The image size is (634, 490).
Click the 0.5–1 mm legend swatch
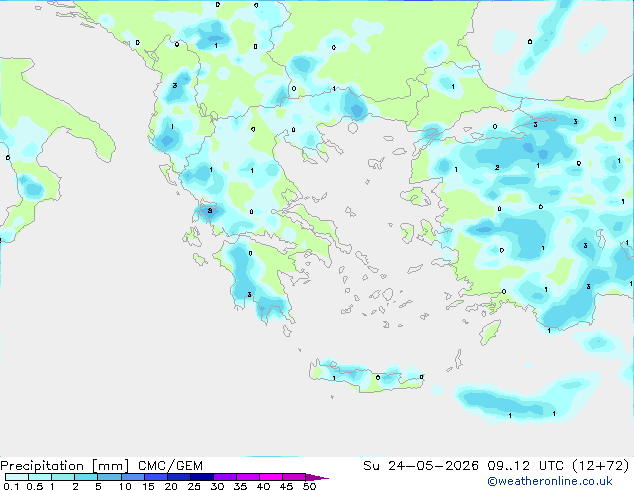pos(40,477)
